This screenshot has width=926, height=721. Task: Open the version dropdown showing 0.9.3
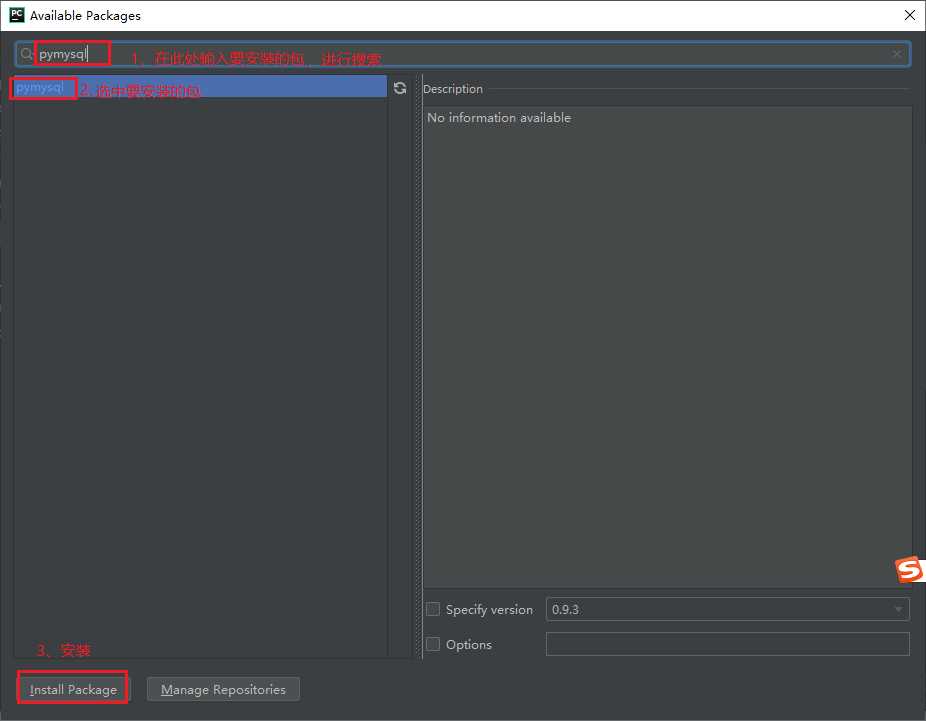728,609
